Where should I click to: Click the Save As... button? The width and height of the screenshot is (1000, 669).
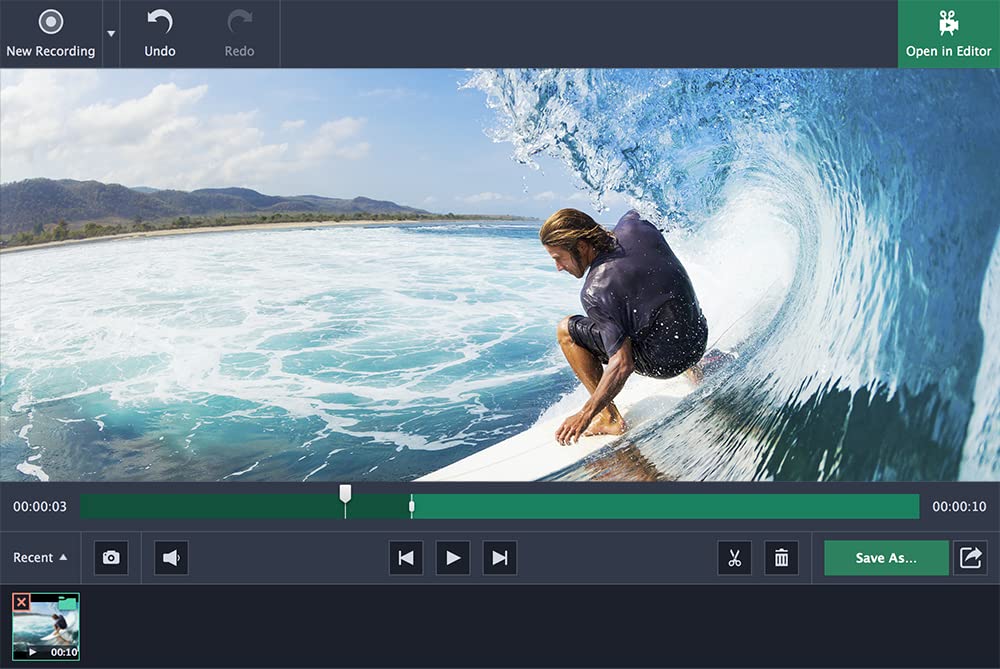click(886, 558)
